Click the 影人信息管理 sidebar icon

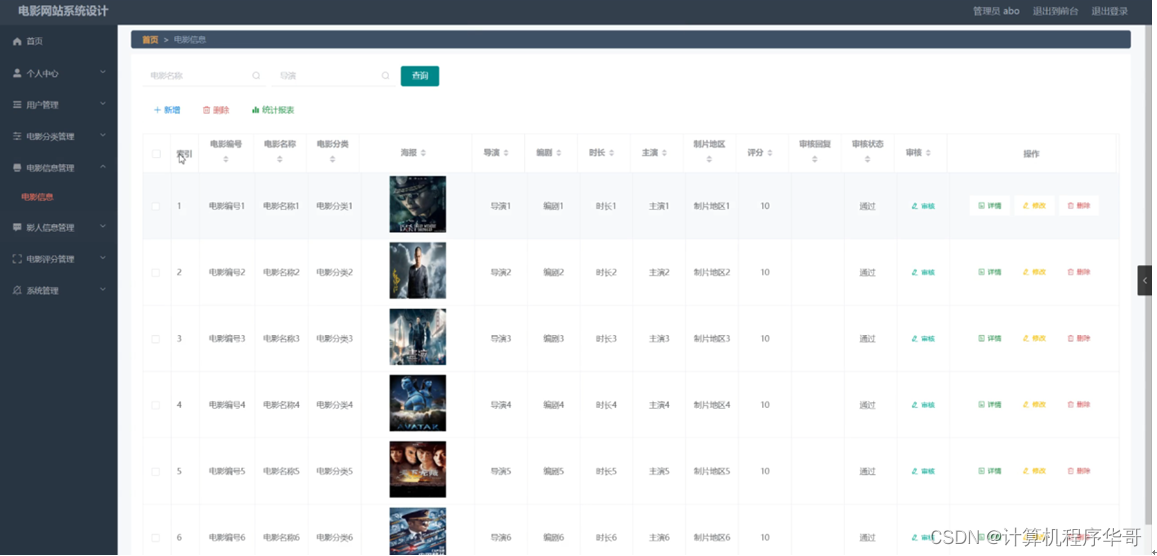pyautogui.click(x=17, y=227)
